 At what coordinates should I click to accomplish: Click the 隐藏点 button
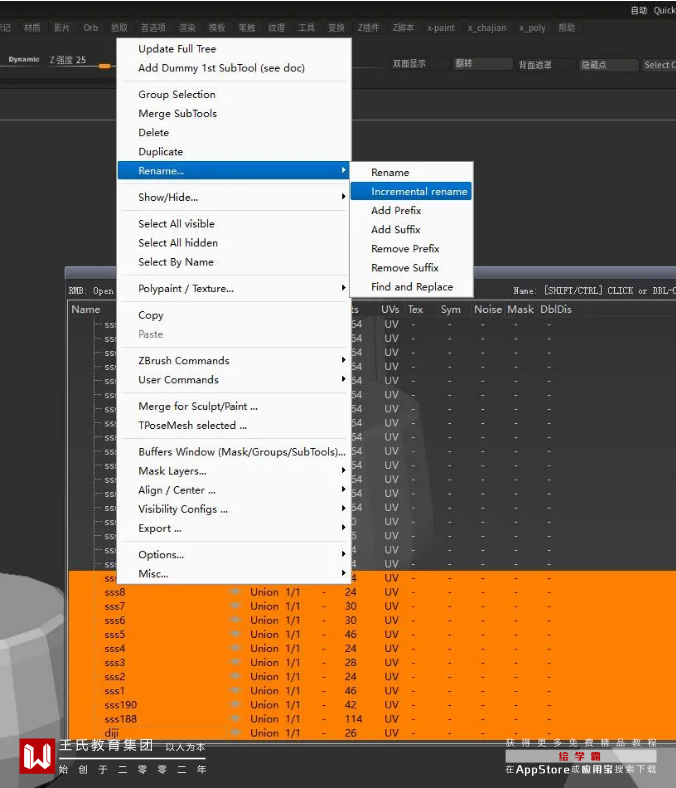tap(607, 65)
